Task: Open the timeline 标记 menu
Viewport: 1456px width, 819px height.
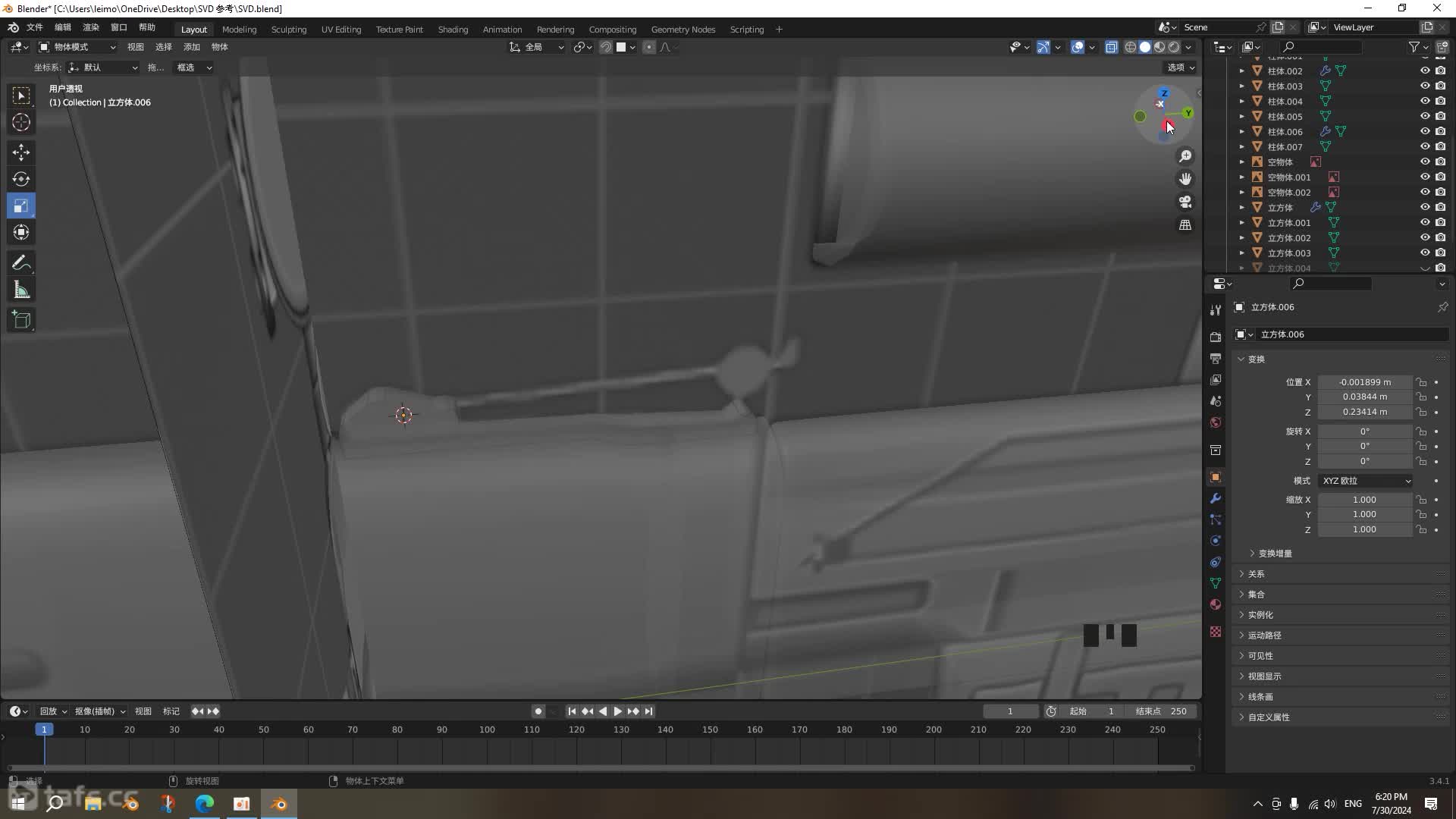Action: (171, 711)
